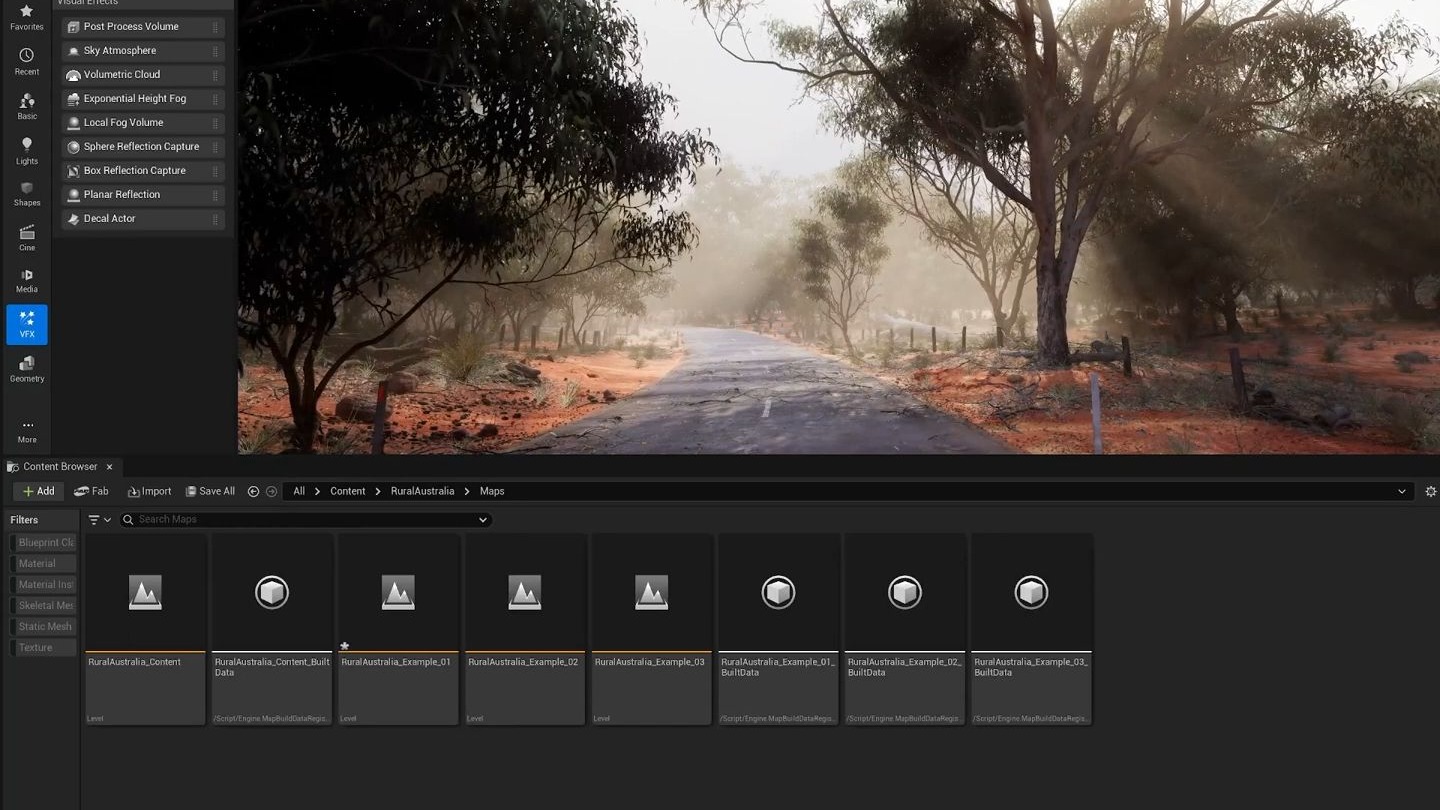This screenshot has height=810, width=1440.
Task: Expand the chevron after RuralAustralia breadcrumb
Action: tap(467, 492)
